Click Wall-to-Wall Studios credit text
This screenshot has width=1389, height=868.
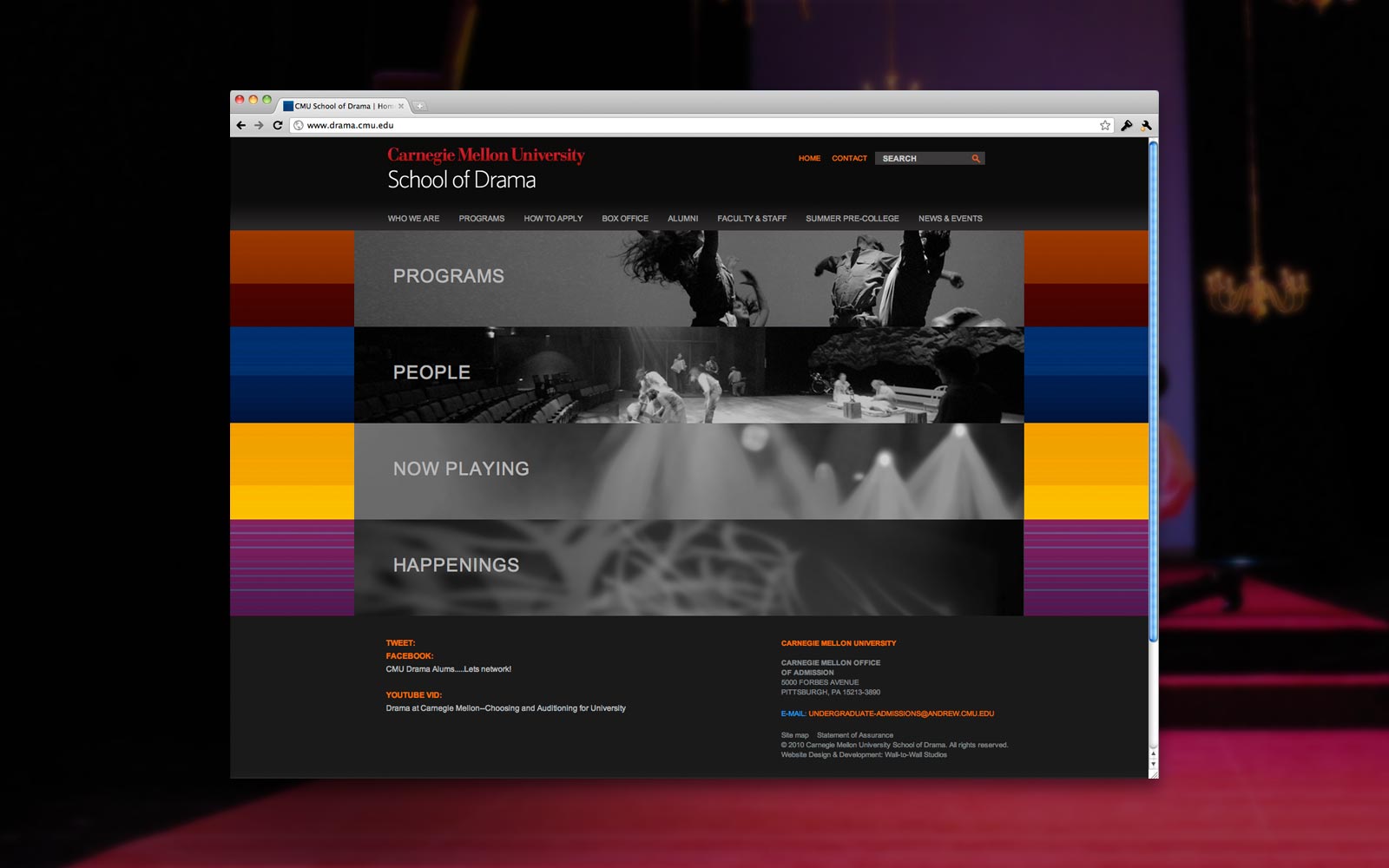click(x=916, y=755)
